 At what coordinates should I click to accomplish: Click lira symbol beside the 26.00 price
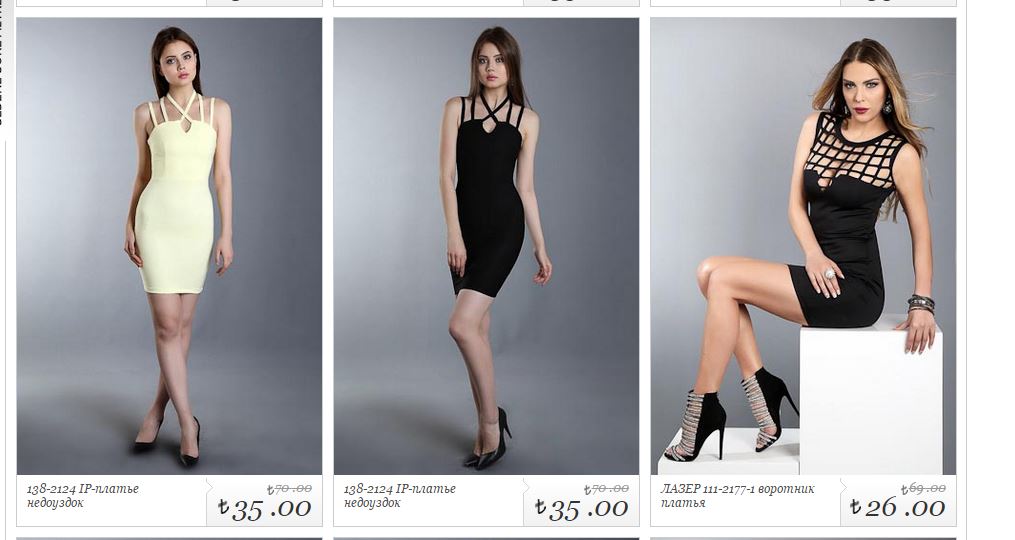tap(856, 506)
